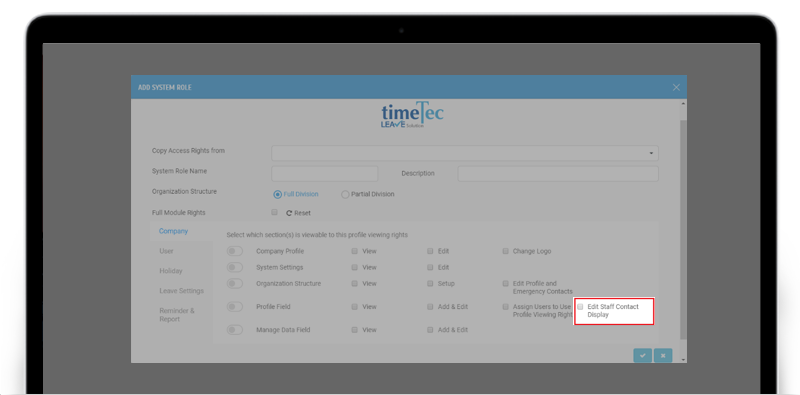Check View for Profile Field
This screenshot has width=800, height=395.
click(x=354, y=307)
